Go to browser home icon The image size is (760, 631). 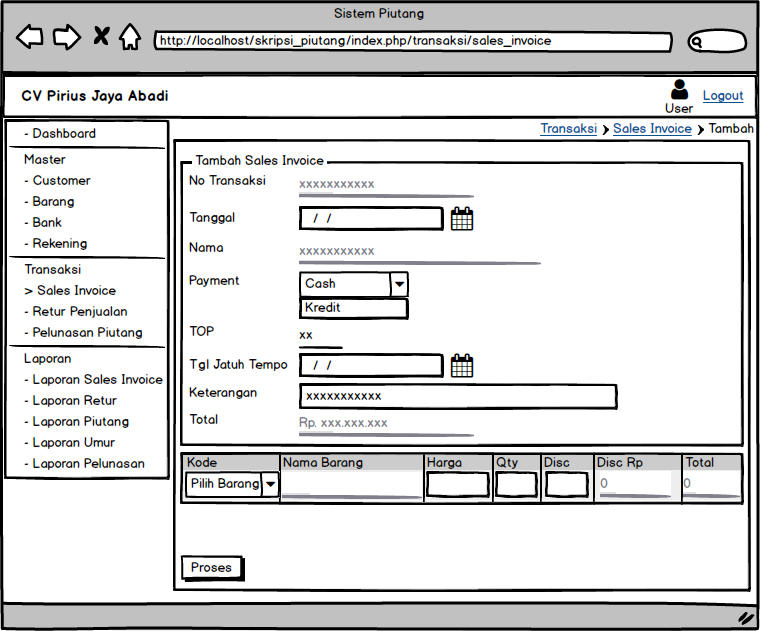(x=130, y=37)
